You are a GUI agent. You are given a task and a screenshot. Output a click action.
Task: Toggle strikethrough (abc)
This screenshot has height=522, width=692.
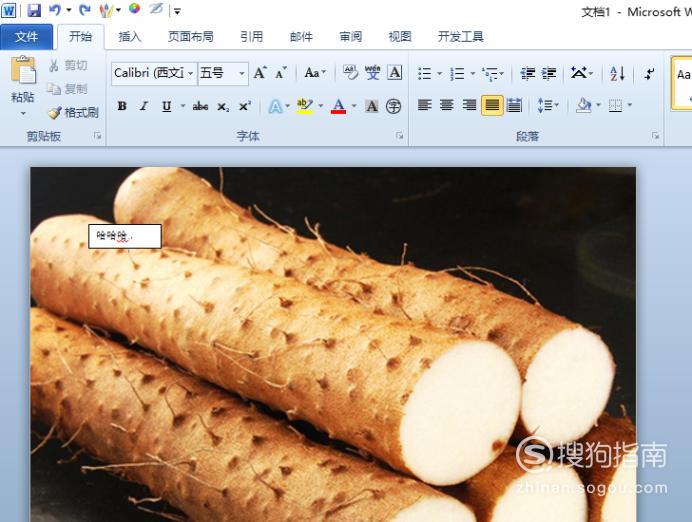(200, 106)
